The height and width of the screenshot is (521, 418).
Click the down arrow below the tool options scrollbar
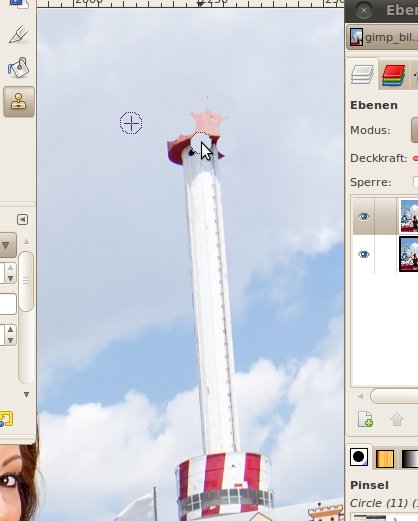pos(26,395)
